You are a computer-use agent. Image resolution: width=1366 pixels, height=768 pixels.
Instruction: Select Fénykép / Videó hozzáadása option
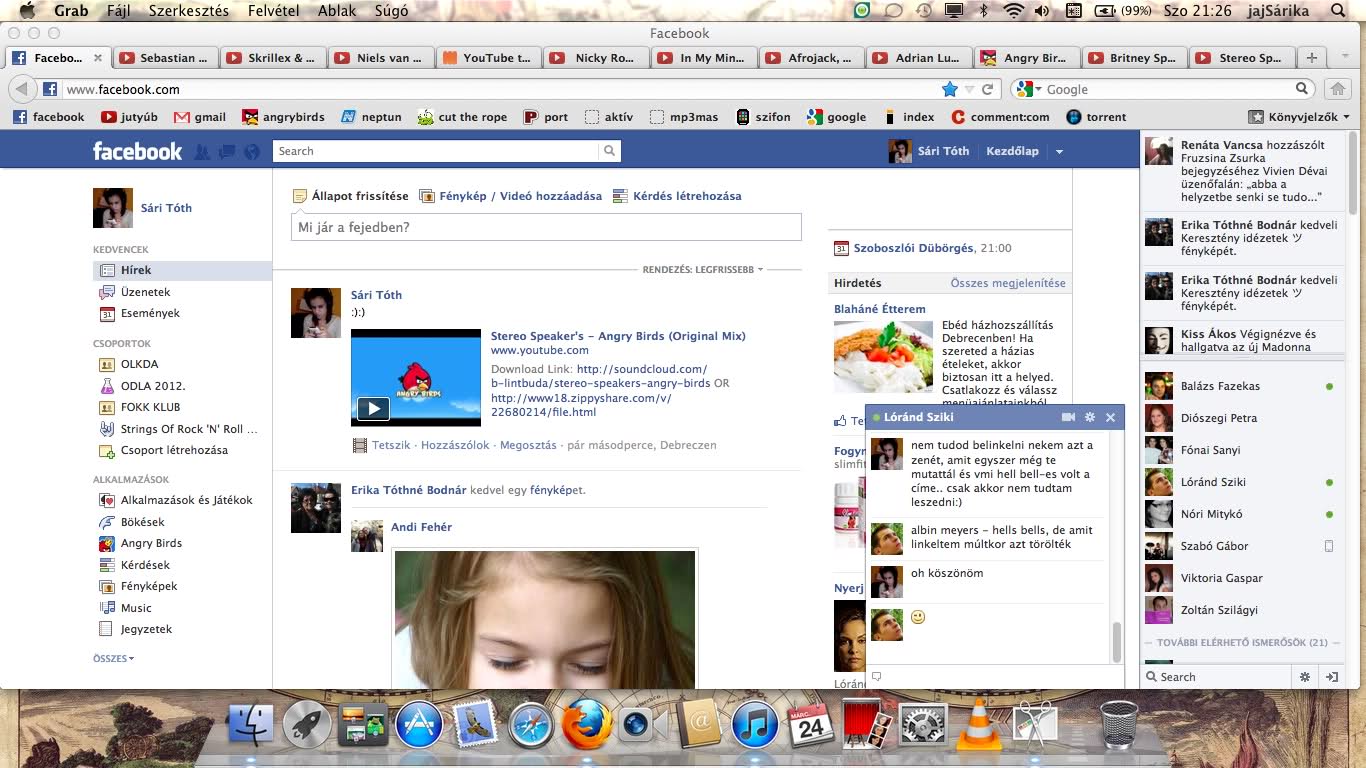pyautogui.click(x=510, y=196)
